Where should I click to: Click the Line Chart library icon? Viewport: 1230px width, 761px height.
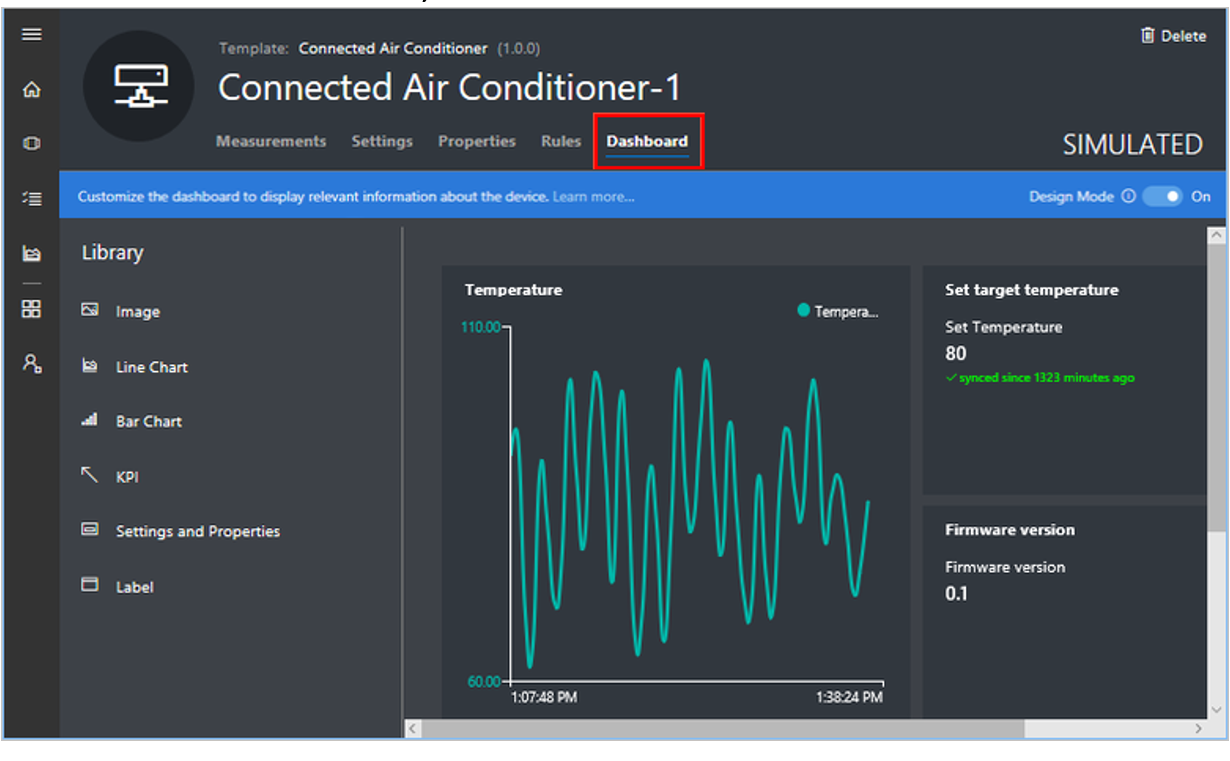click(90, 366)
